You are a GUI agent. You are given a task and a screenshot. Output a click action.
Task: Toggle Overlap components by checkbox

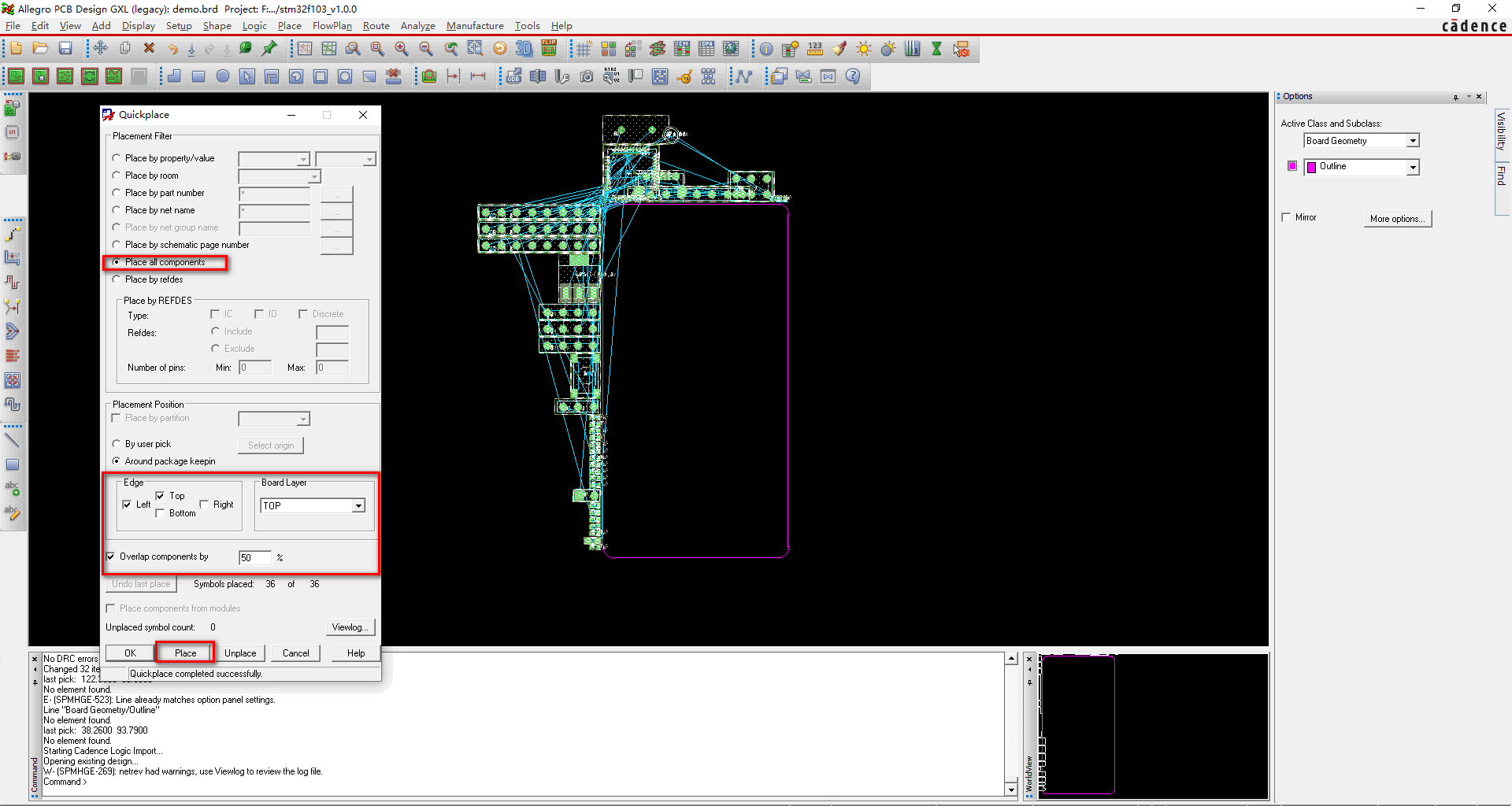[110, 556]
